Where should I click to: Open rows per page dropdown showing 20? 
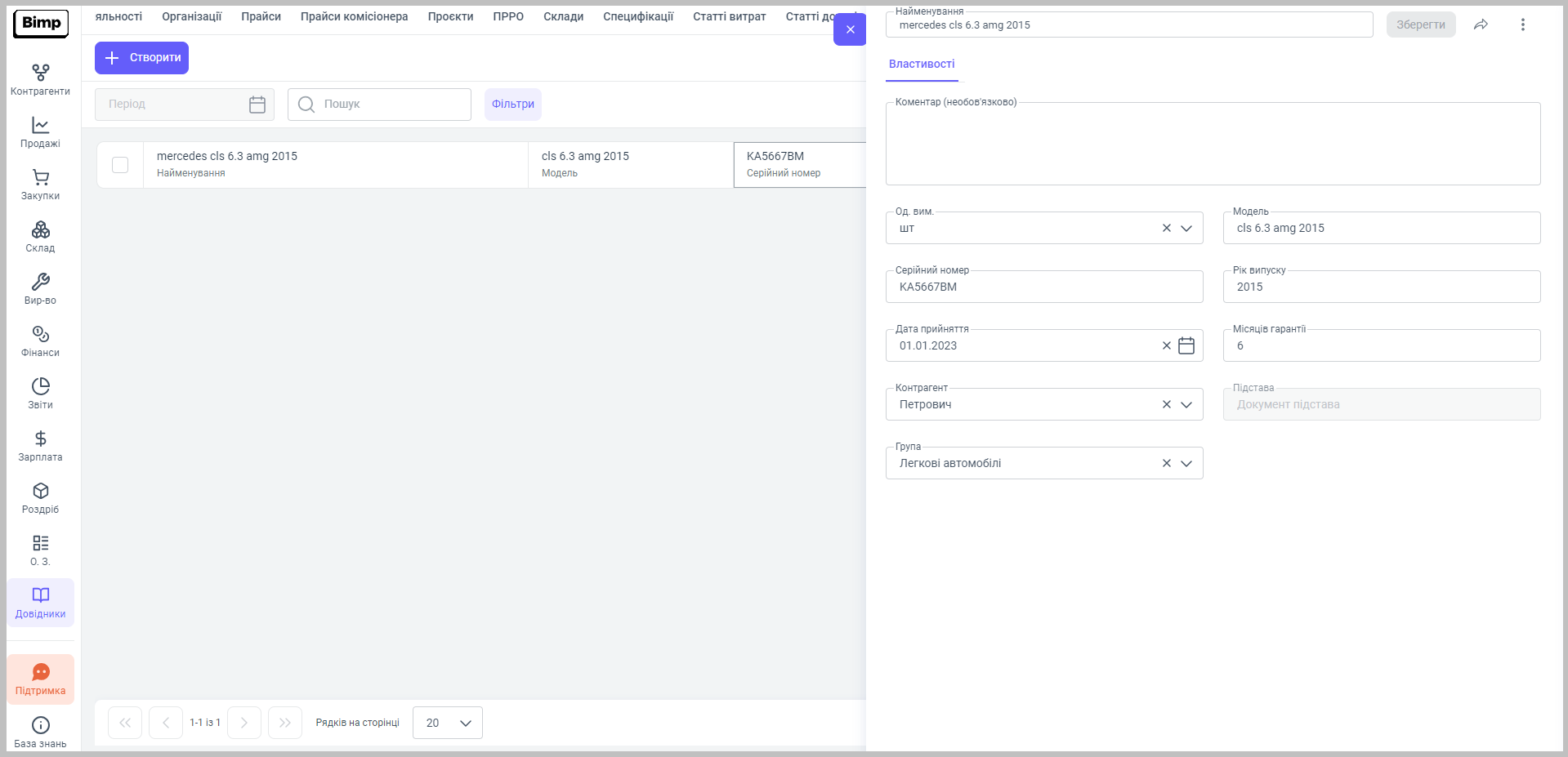[448, 723]
